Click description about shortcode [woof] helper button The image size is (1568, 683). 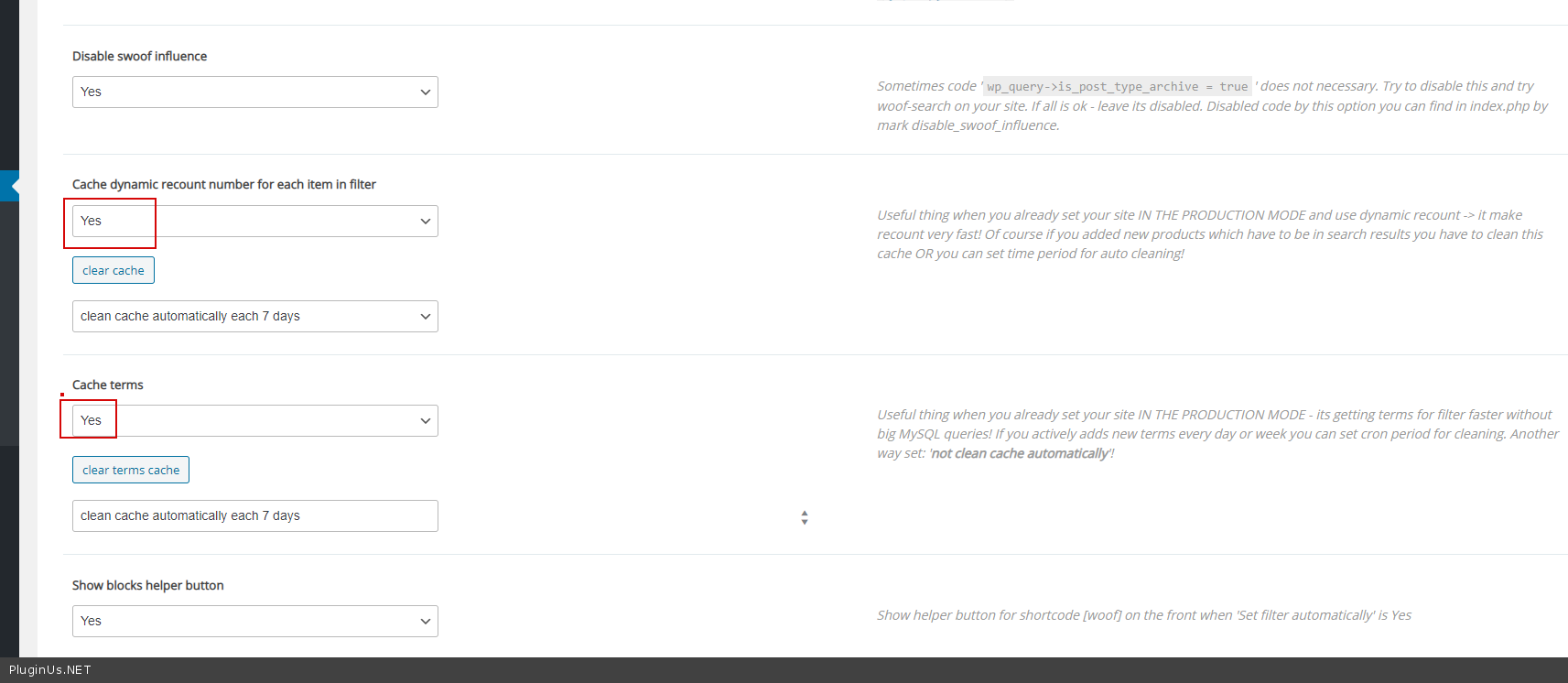(x=1144, y=615)
